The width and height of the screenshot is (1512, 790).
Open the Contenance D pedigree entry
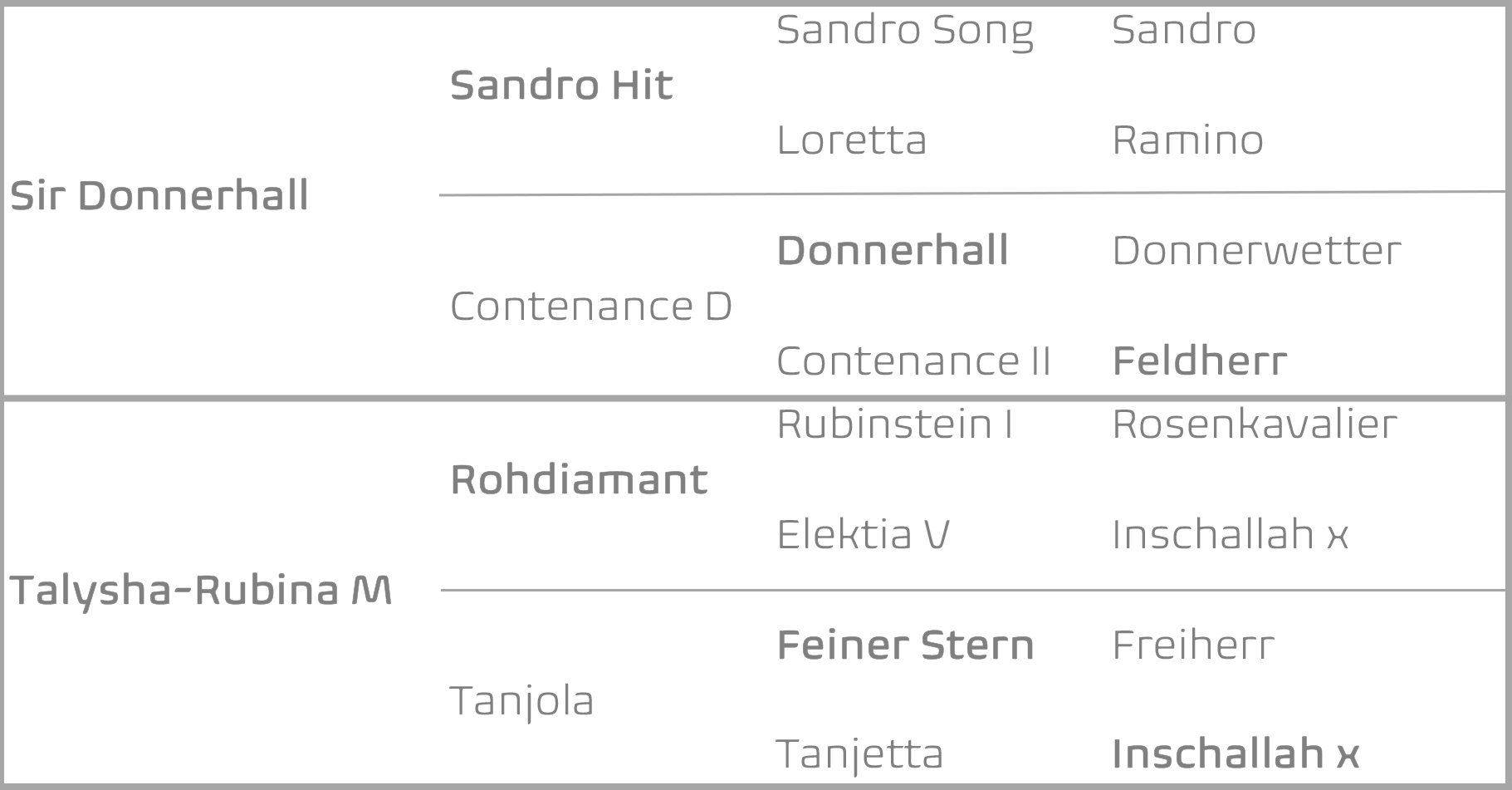tap(590, 306)
